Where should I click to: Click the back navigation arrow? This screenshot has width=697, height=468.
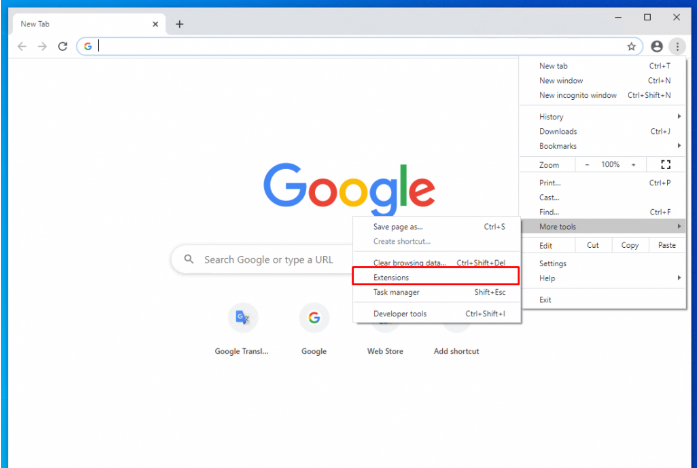tap(22, 46)
